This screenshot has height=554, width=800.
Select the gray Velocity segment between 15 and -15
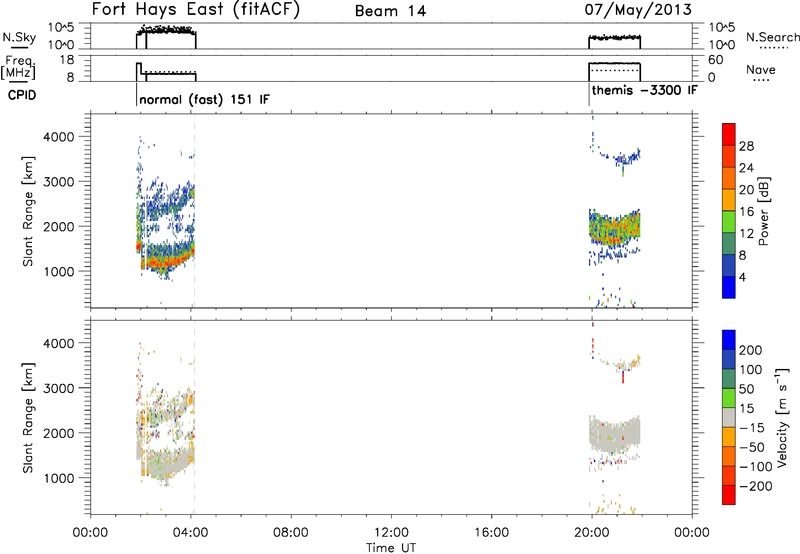[729, 417]
